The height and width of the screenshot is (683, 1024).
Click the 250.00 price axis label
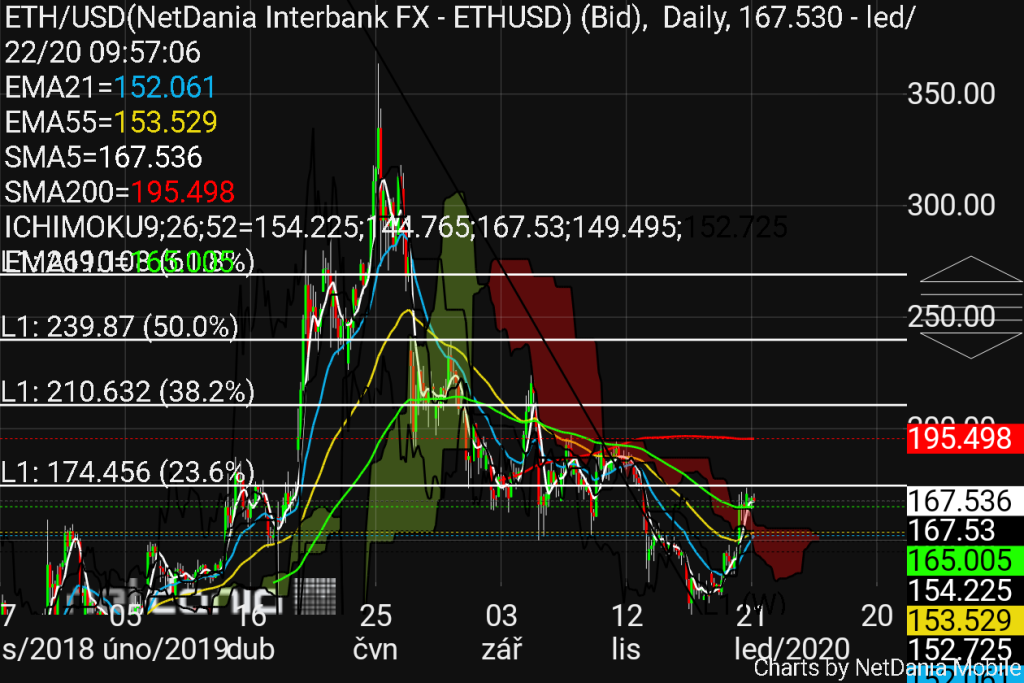952,317
